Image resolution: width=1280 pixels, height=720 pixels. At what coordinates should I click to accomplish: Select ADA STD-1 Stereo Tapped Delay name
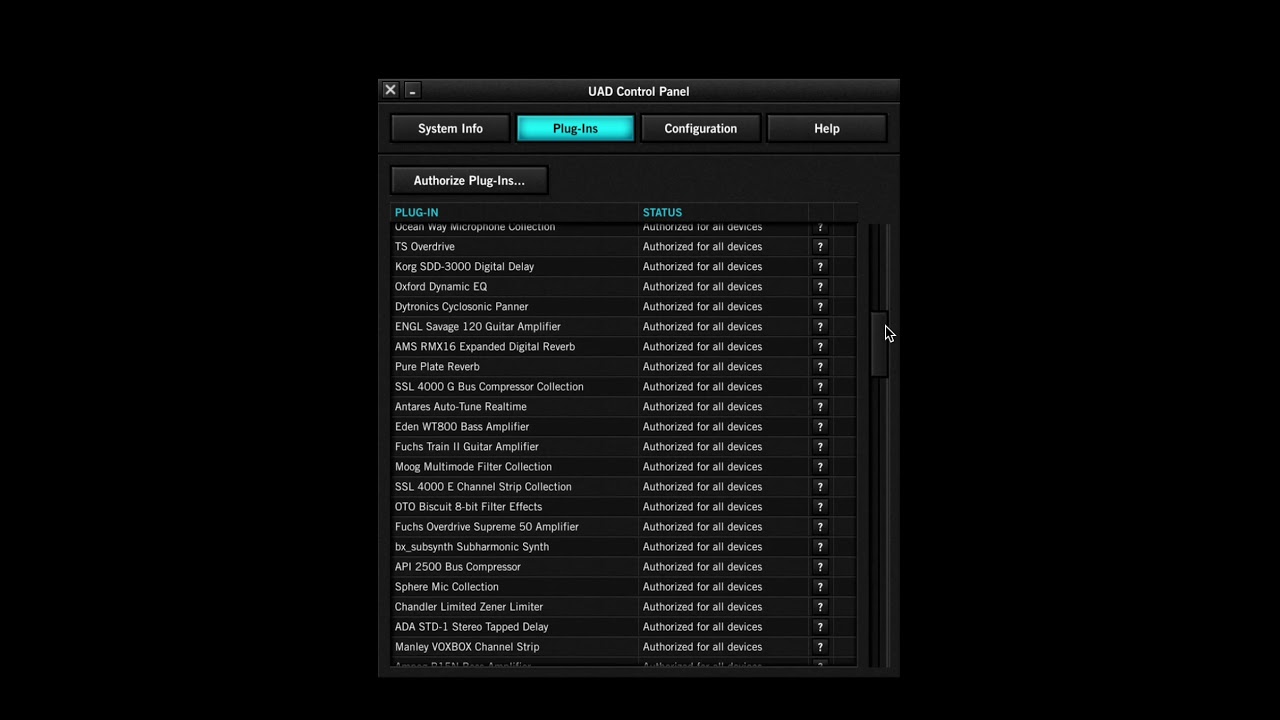click(x=471, y=627)
